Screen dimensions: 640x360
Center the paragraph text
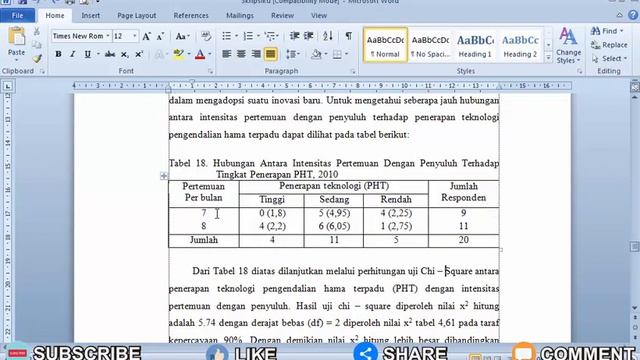point(241,54)
